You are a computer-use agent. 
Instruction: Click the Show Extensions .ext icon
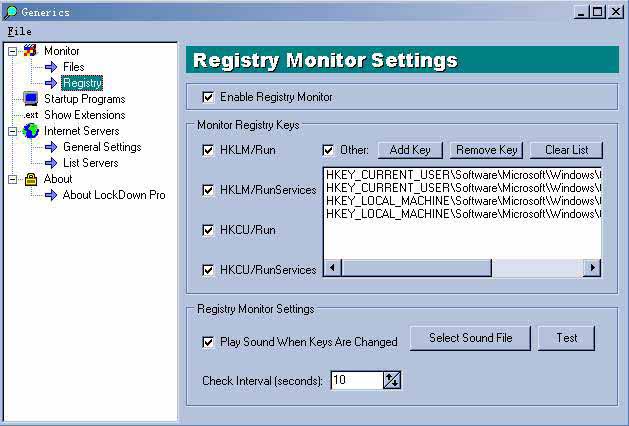[31, 115]
